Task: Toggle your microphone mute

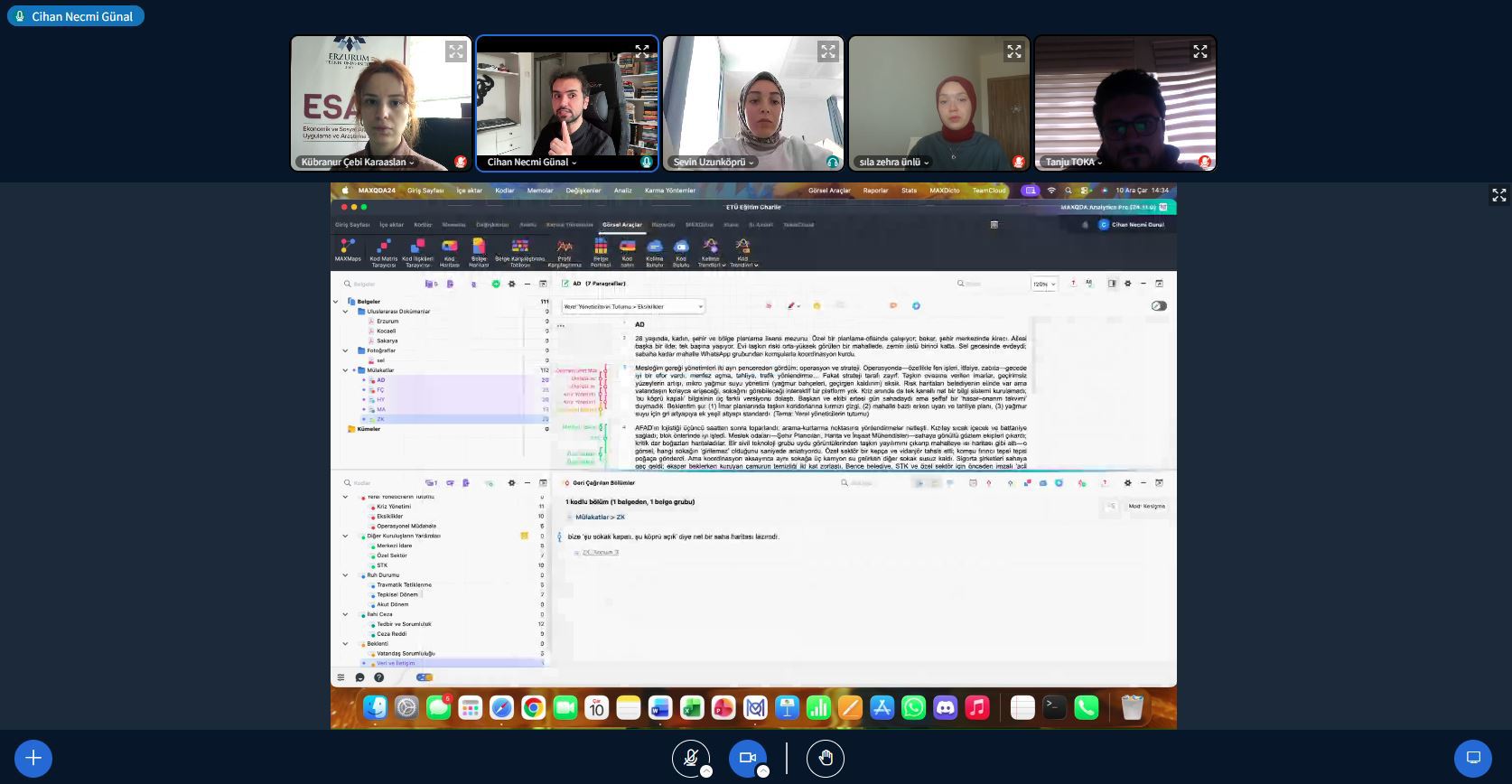Action: point(690,758)
